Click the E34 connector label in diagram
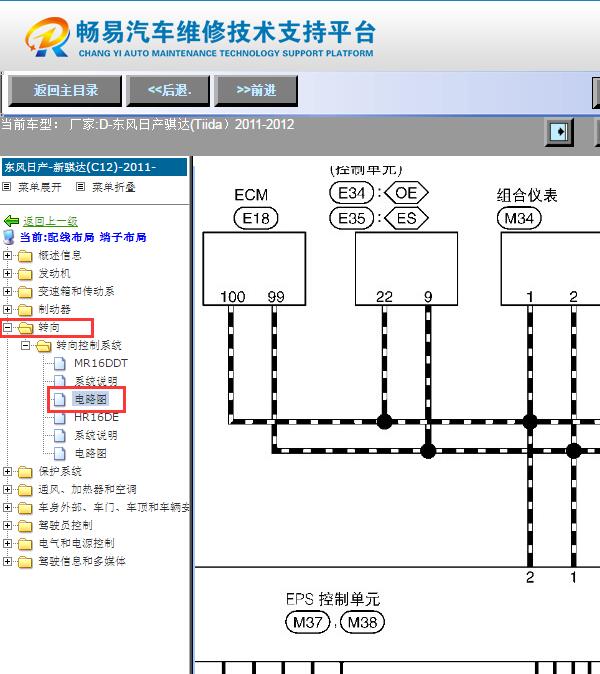The width and height of the screenshot is (600, 674). (351, 193)
